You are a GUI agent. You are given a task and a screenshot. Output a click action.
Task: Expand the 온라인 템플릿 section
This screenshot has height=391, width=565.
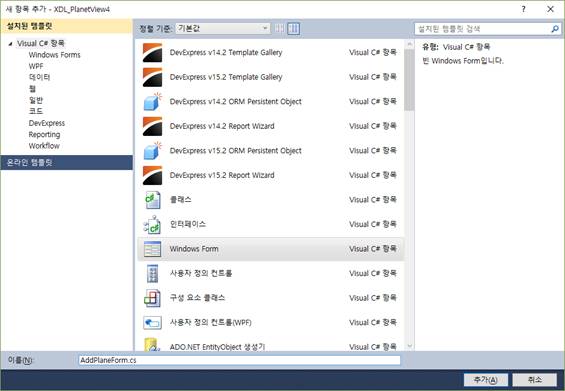67,163
